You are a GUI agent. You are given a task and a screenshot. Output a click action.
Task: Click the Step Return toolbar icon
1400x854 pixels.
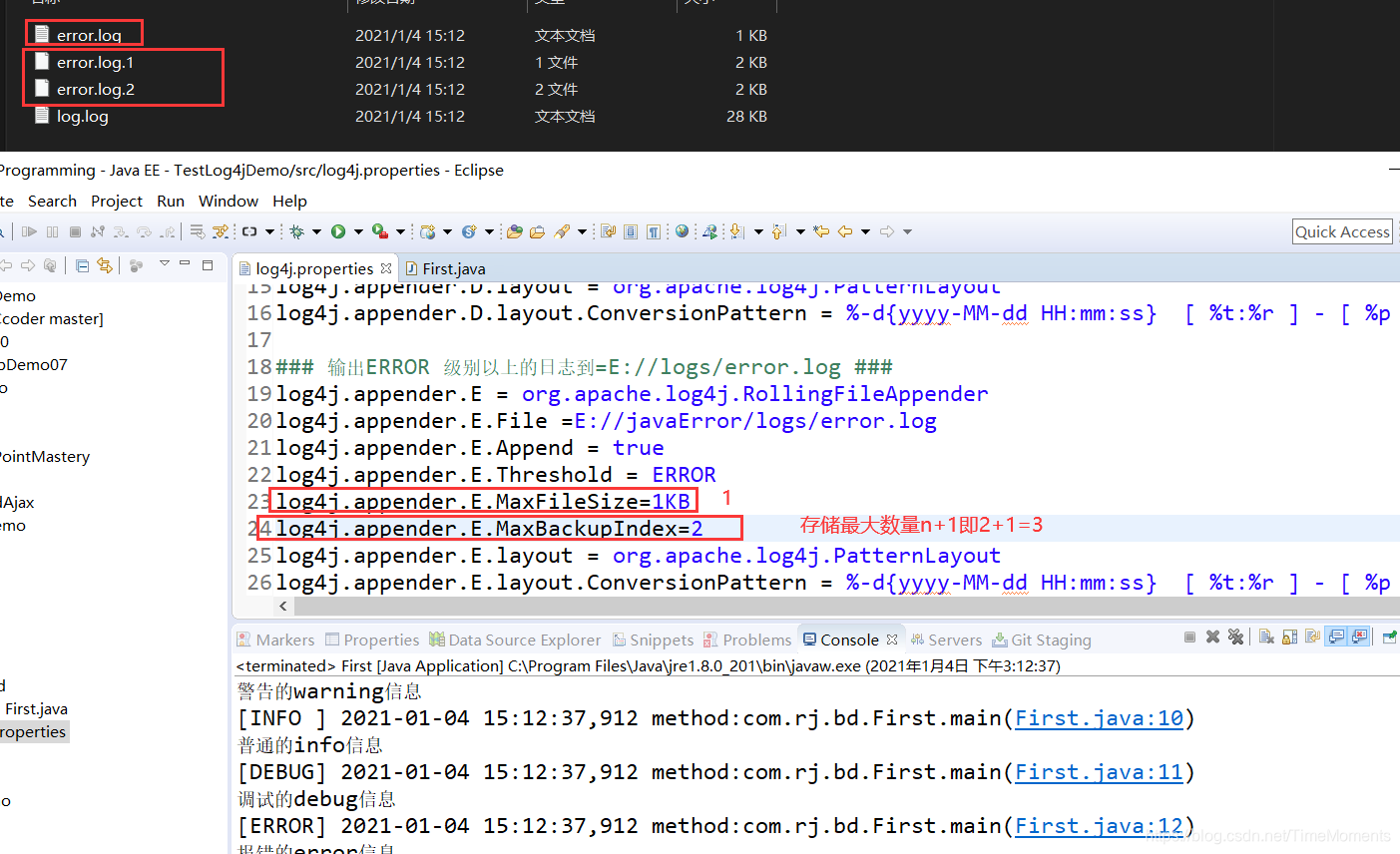click(x=169, y=231)
